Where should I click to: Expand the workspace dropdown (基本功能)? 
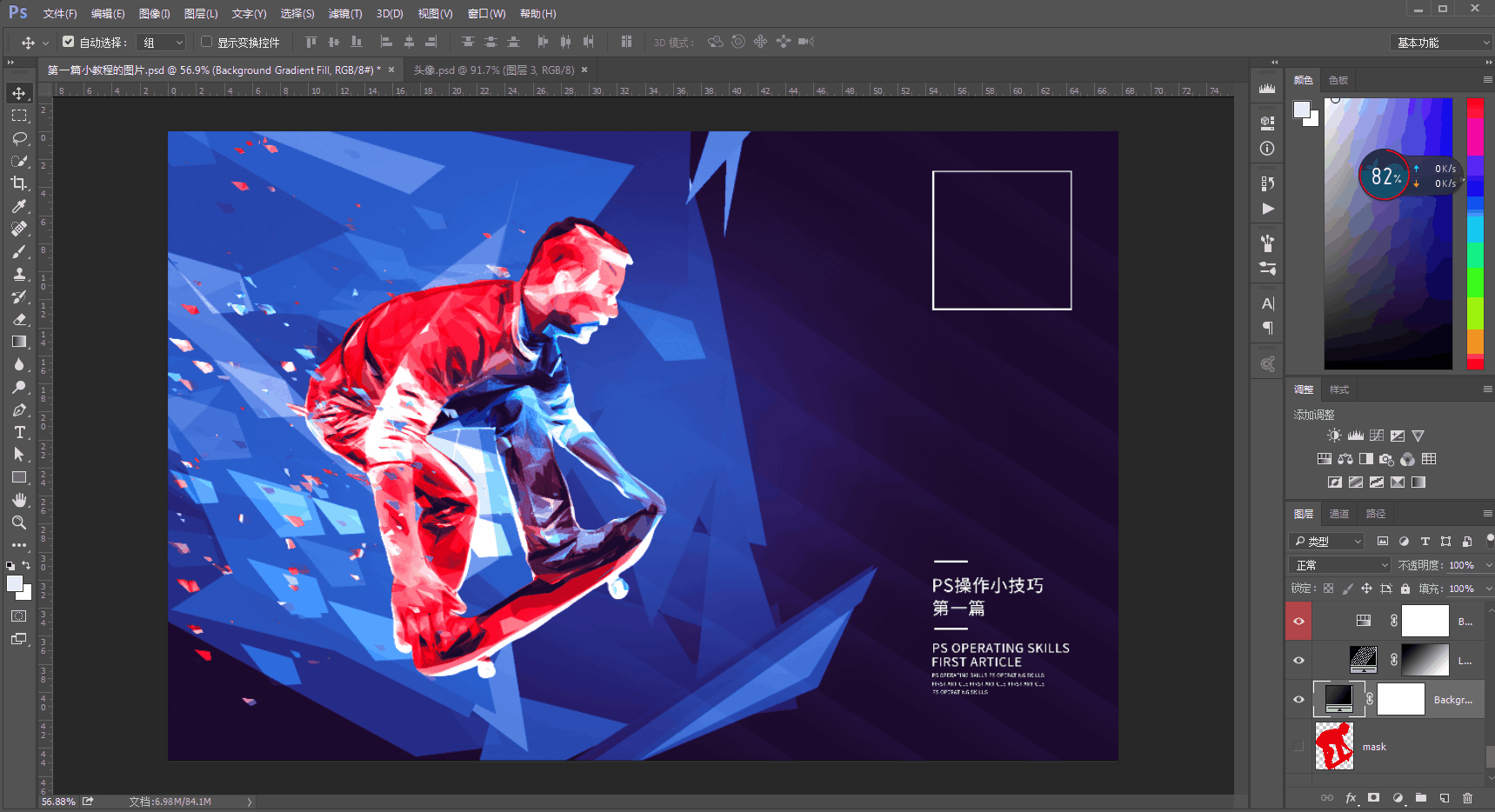[x=1440, y=43]
